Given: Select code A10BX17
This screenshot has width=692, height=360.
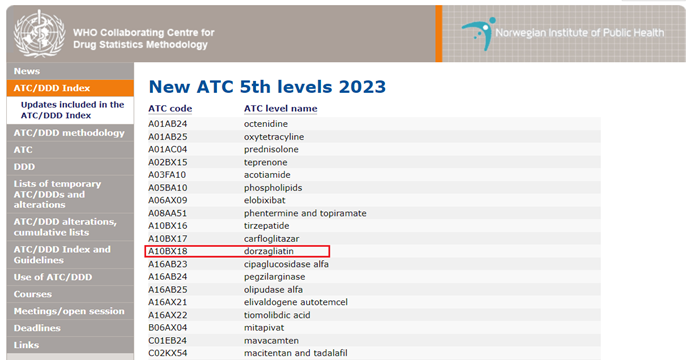Looking at the screenshot, I should coord(167,239).
